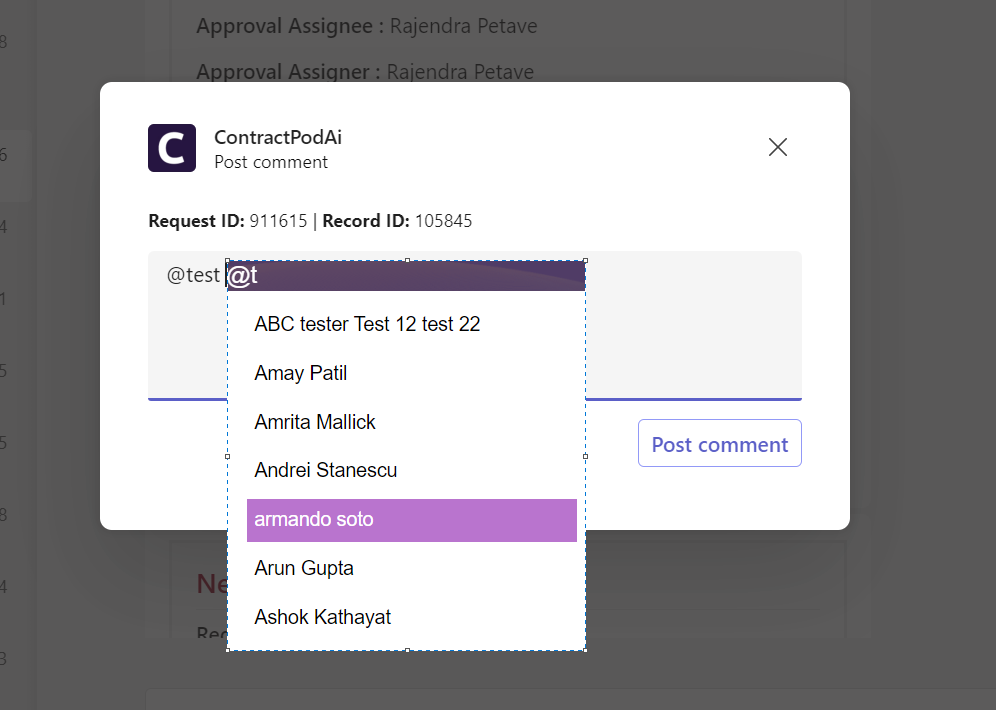Click the Record ID value 105845
This screenshot has height=710, width=996.
443,221
